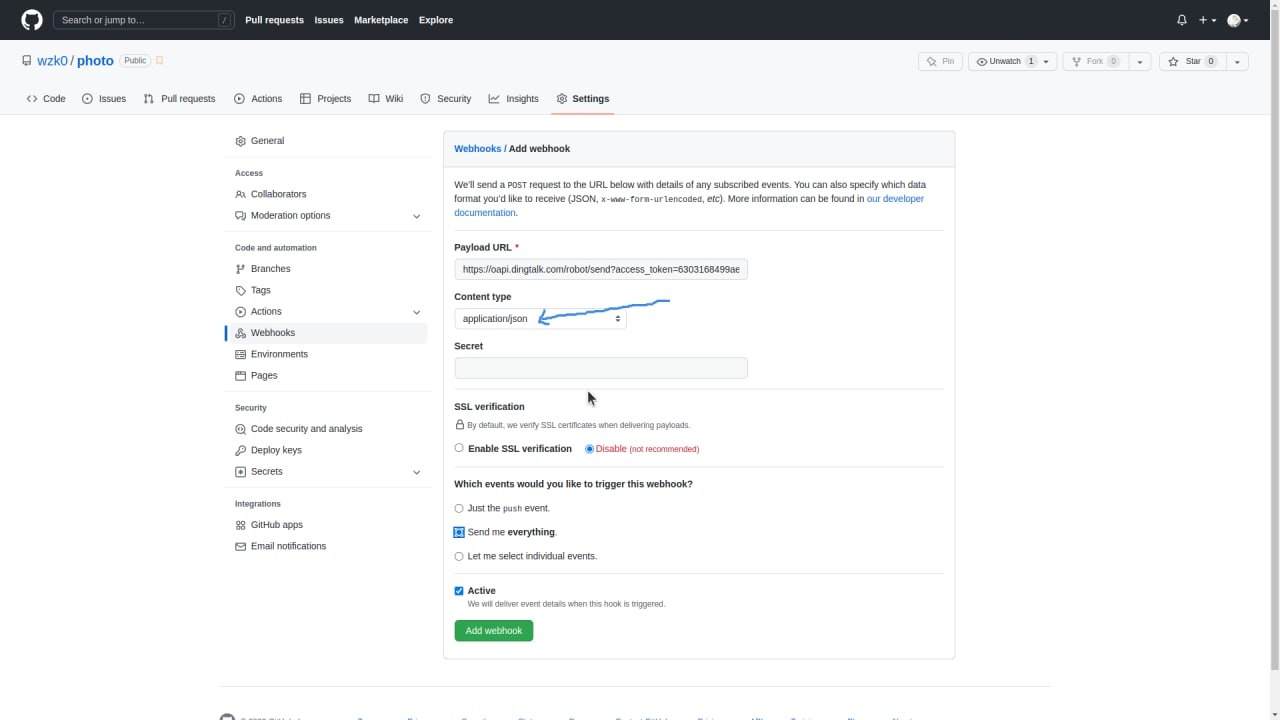Image resolution: width=1280 pixels, height=720 pixels.
Task: Select Send me everything radio
Action: [459, 532]
